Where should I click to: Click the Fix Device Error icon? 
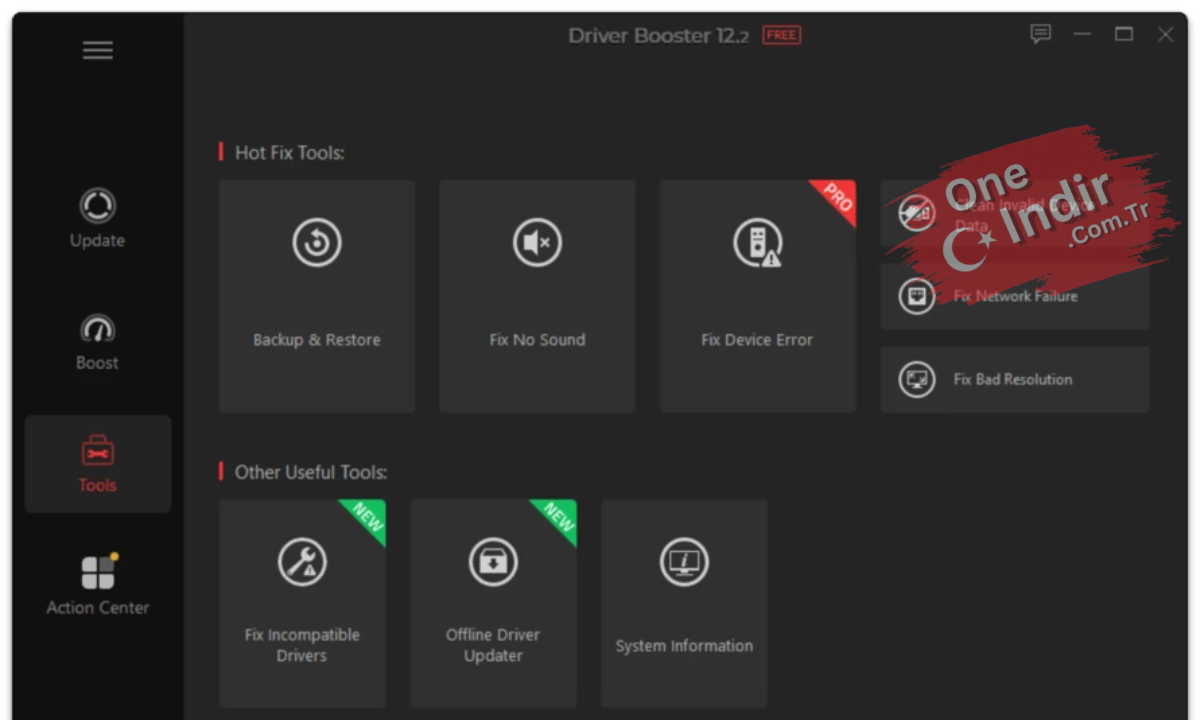757,242
